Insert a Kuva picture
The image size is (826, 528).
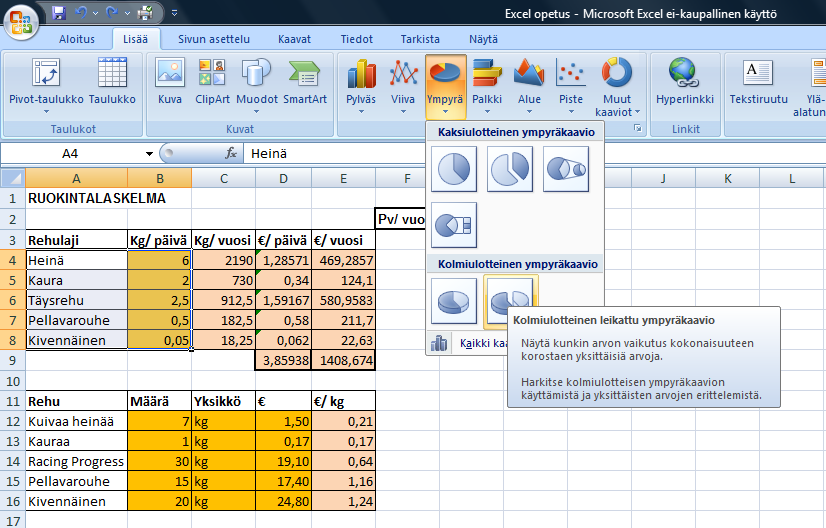[x=170, y=81]
